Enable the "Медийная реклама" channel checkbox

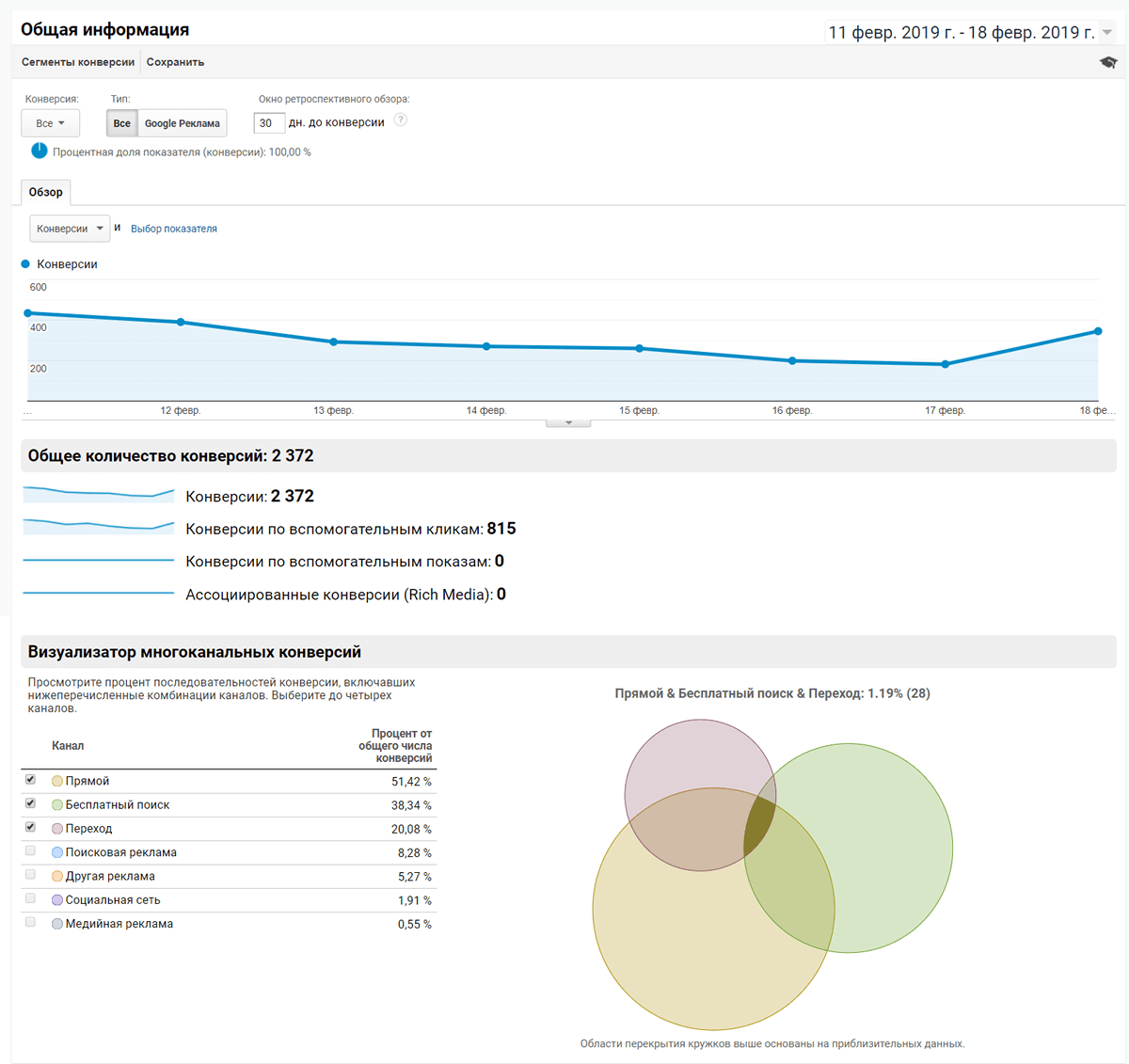tap(29, 923)
